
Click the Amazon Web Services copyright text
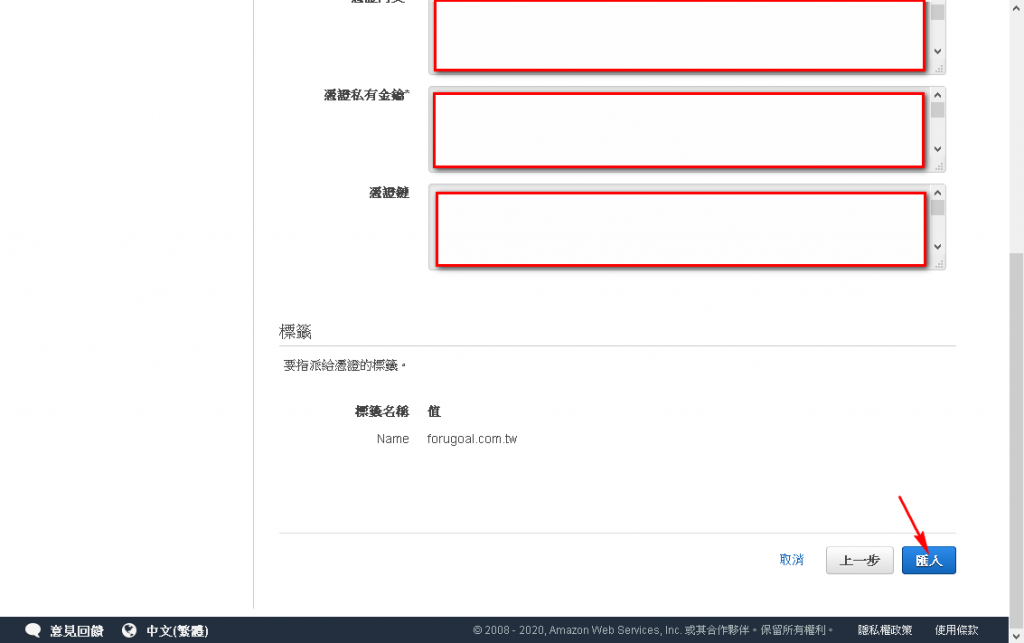(652, 630)
